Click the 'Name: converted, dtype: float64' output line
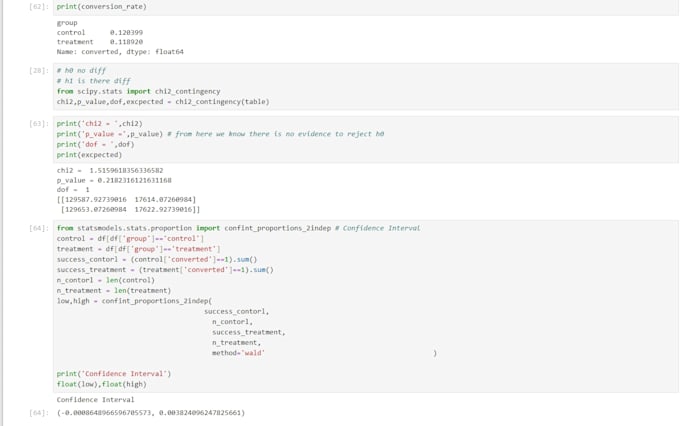Image resolution: width=680 pixels, height=426 pixels. tap(120, 52)
